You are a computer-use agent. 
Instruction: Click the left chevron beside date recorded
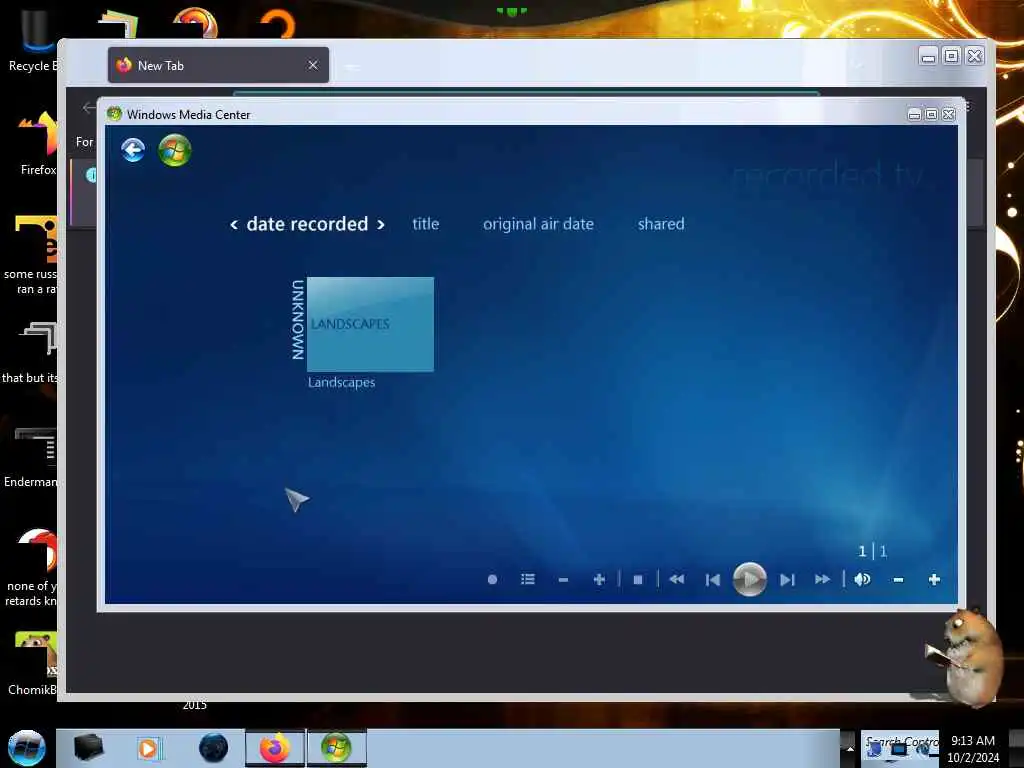234,225
